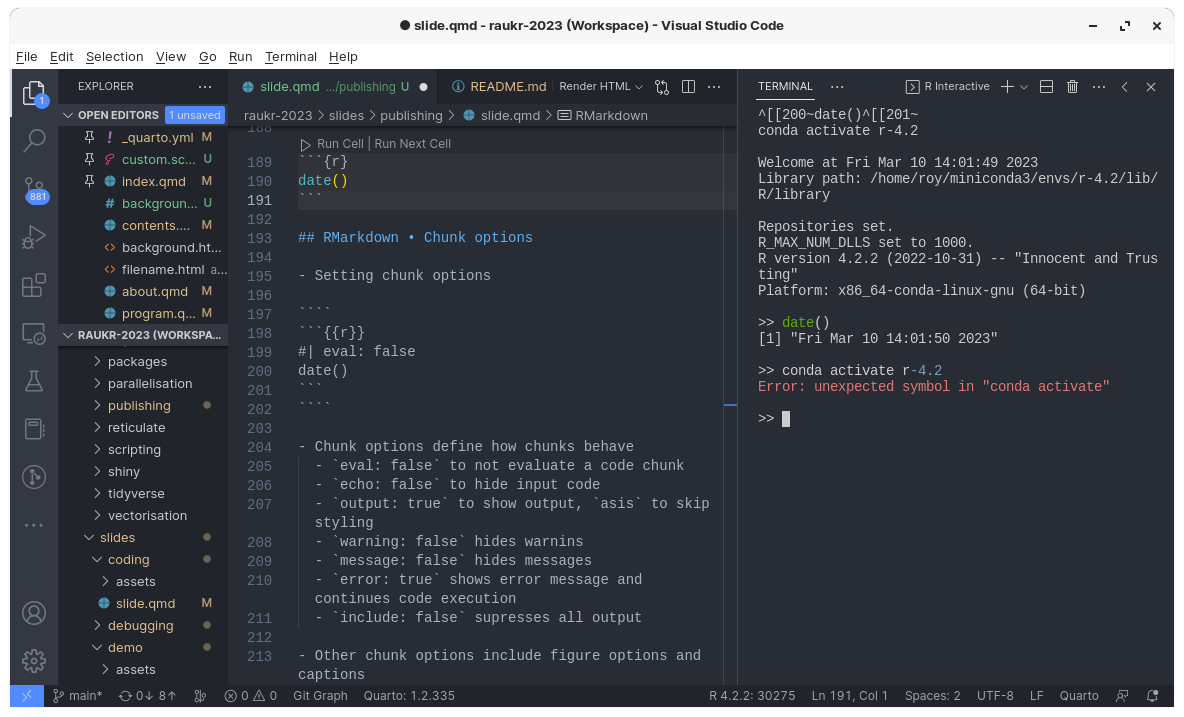Open Manage settings gear icon
Screen dimensions: 1184x717
(x=34, y=660)
